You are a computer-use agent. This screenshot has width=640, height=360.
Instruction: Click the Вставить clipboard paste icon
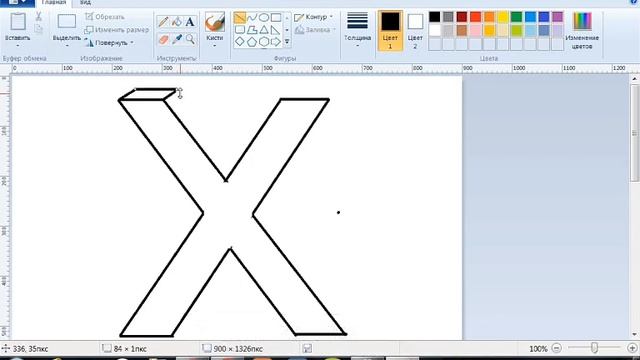coord(18,22)
